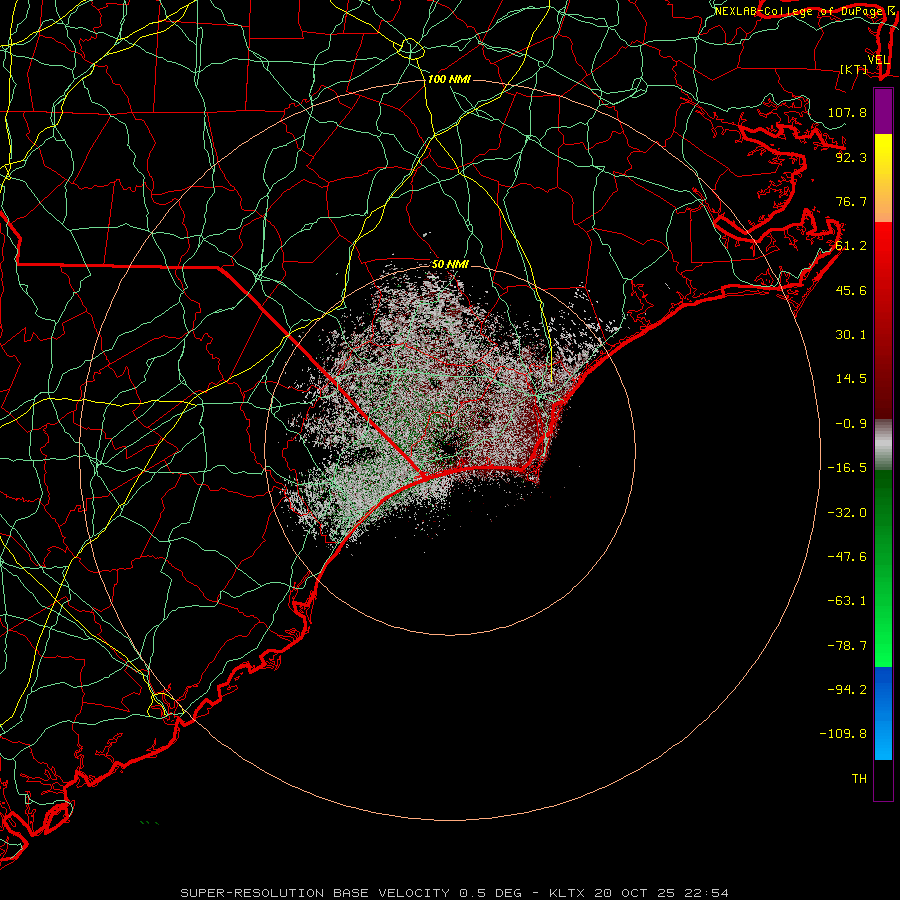Viewport: 900px width, 900px height.
Task: Click the TH legend label
Action: pos(859,779)
